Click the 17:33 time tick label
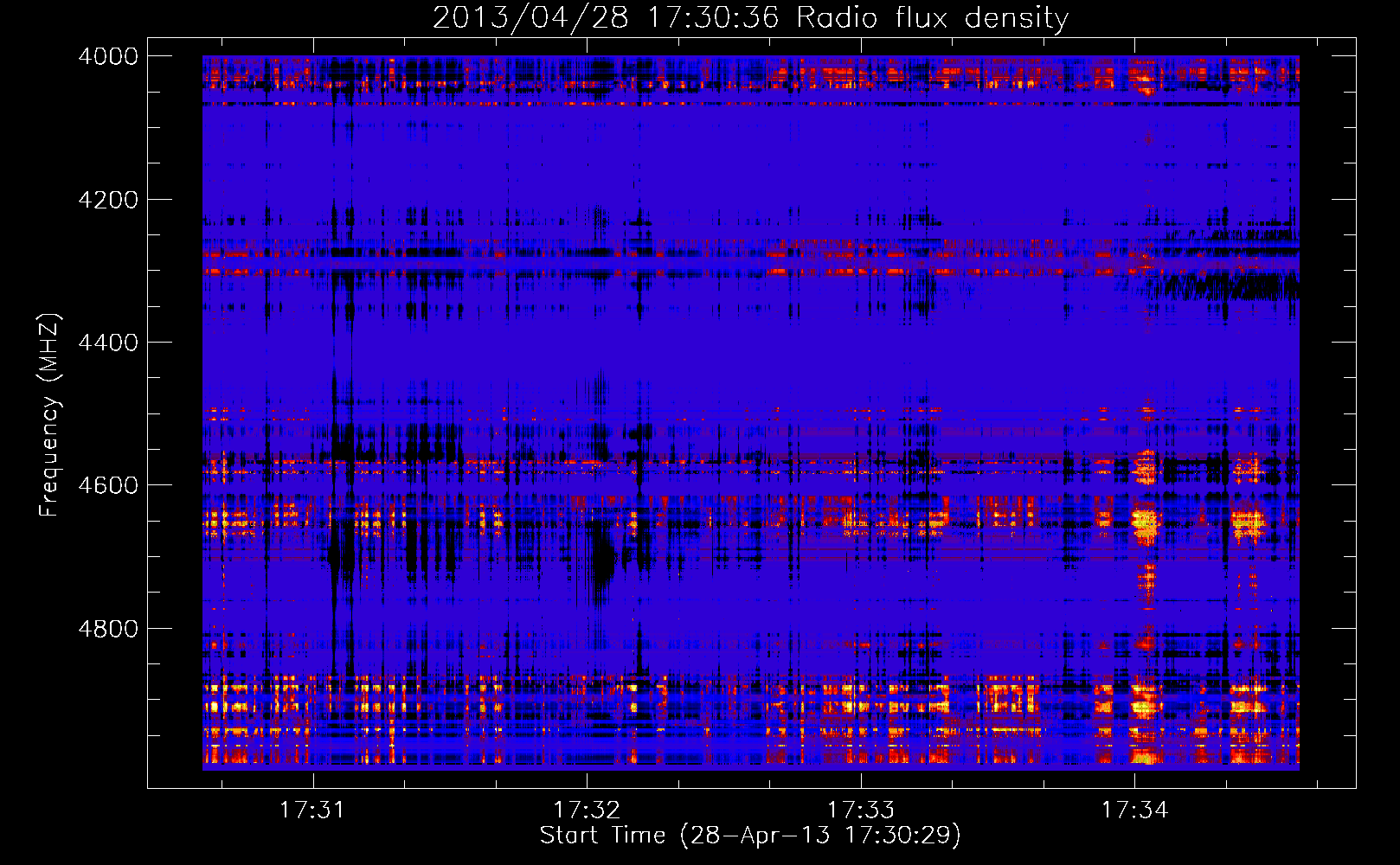Image resolution: width=1400 pixels, height=865 pixels. tap(861, 811)
